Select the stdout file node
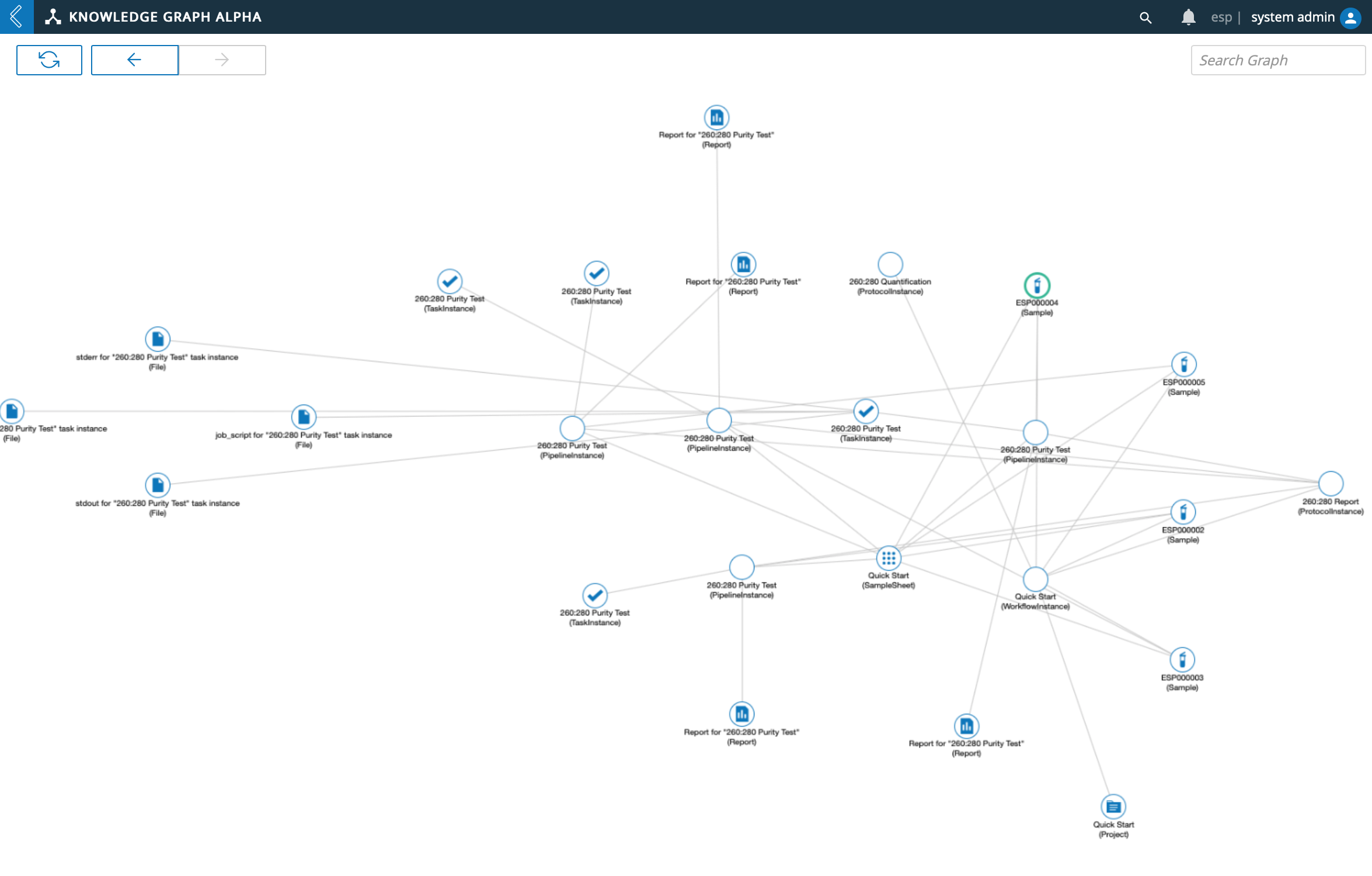 (x=158, y=485)
